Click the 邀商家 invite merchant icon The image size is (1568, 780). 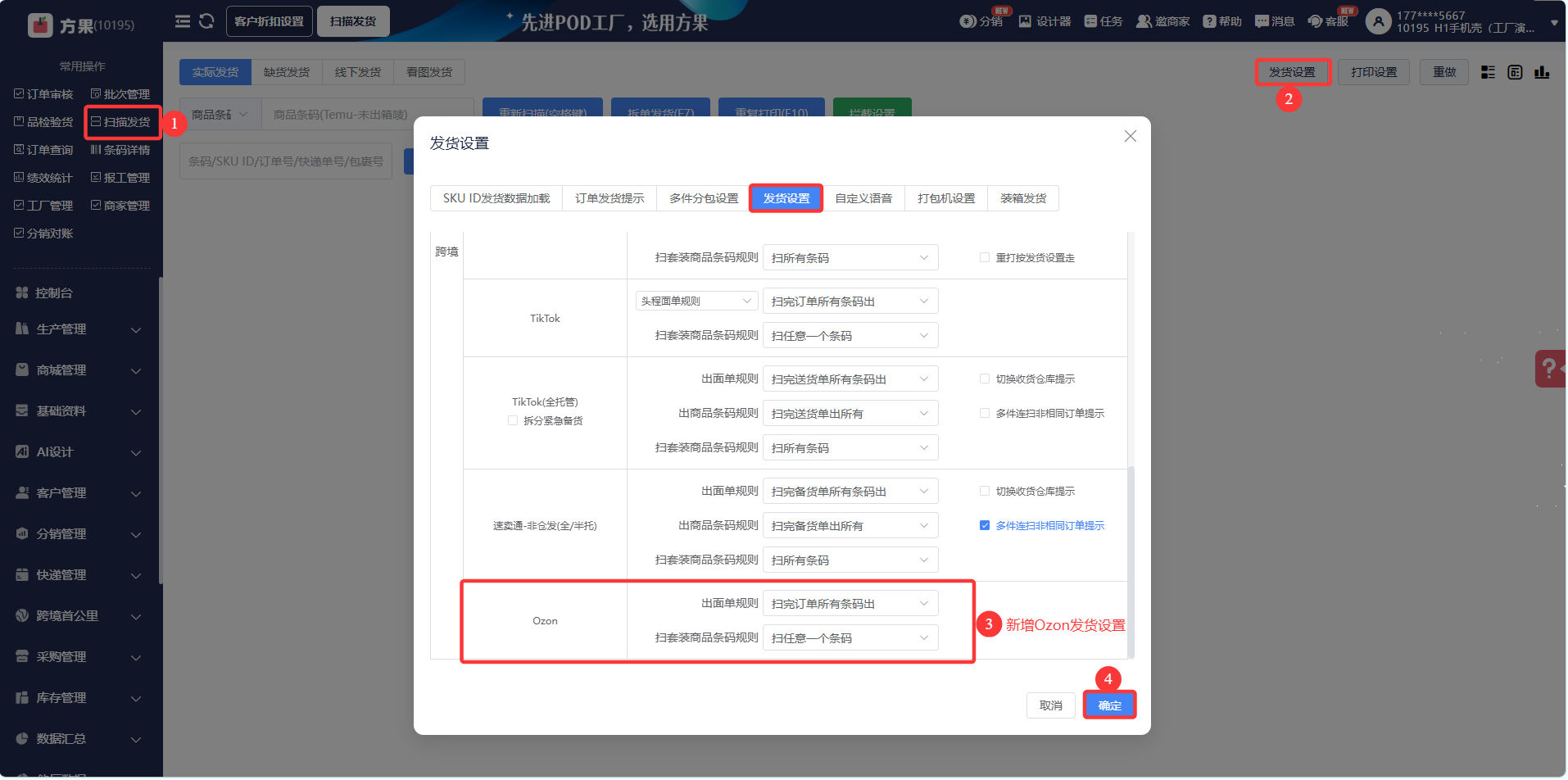(1144, 21)
